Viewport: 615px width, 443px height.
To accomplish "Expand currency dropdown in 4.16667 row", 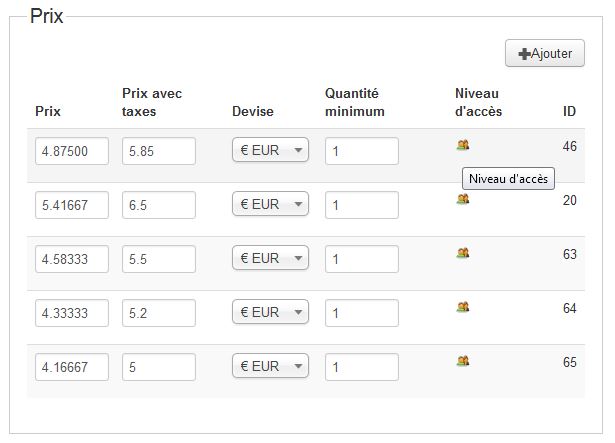I will click(270, 367).
